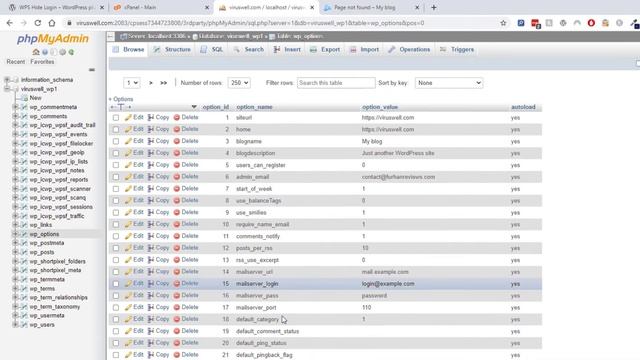Click the wp_posts table icon

(24, 252)
